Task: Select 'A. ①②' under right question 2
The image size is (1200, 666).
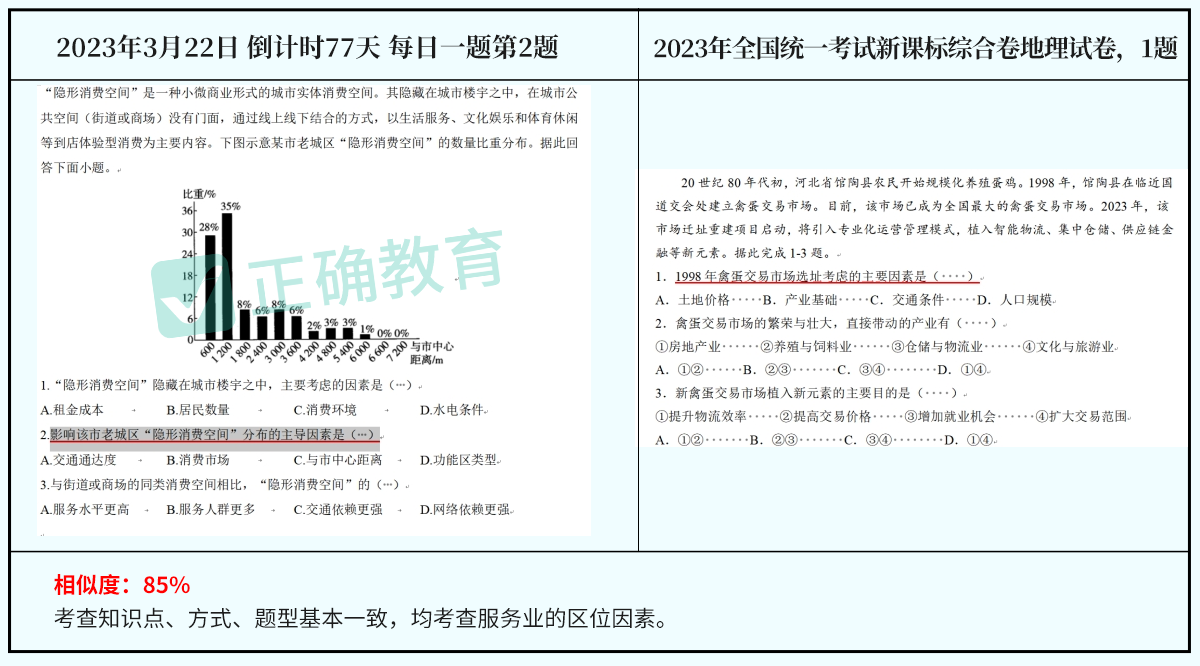Action: tap(680, 371)
